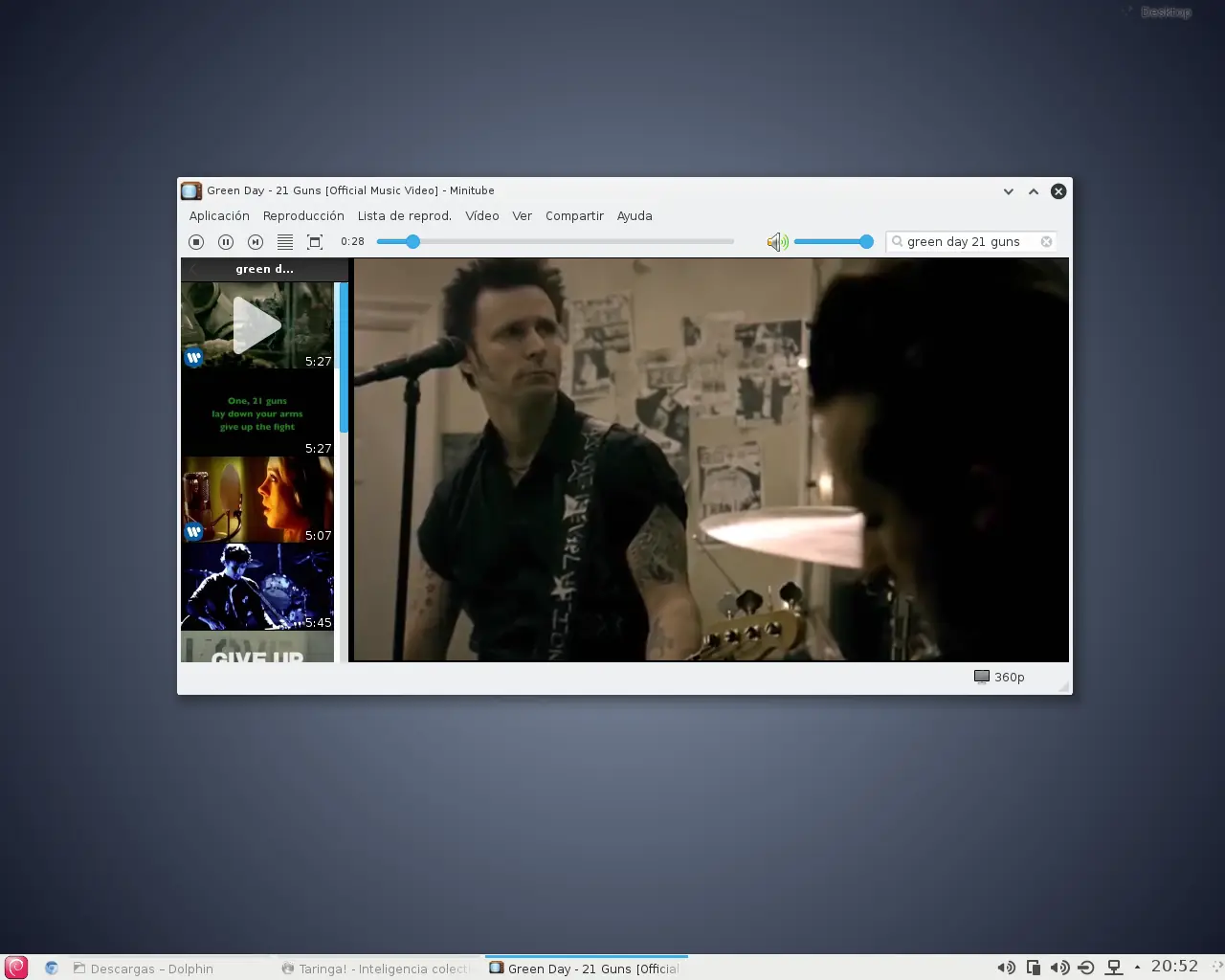
Task: Open the network tray icon
Action: (1113, 968)
